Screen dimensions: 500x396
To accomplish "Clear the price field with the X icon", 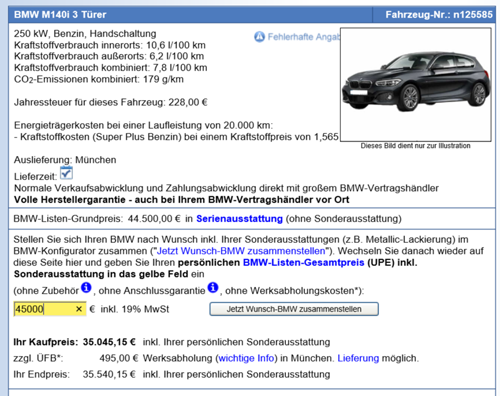I will pos(79,309).
